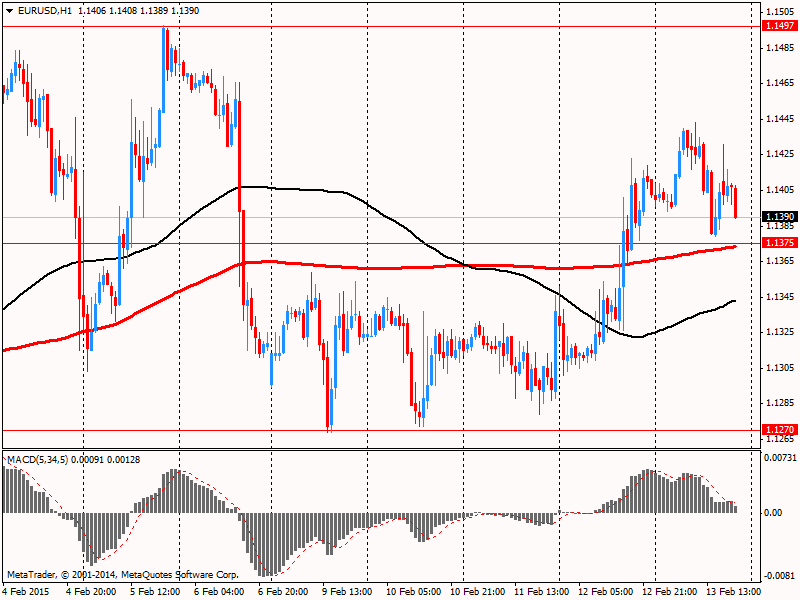Click the price scale value 1.1345
The image size is (800, 600).
click(x=781, y=296)
